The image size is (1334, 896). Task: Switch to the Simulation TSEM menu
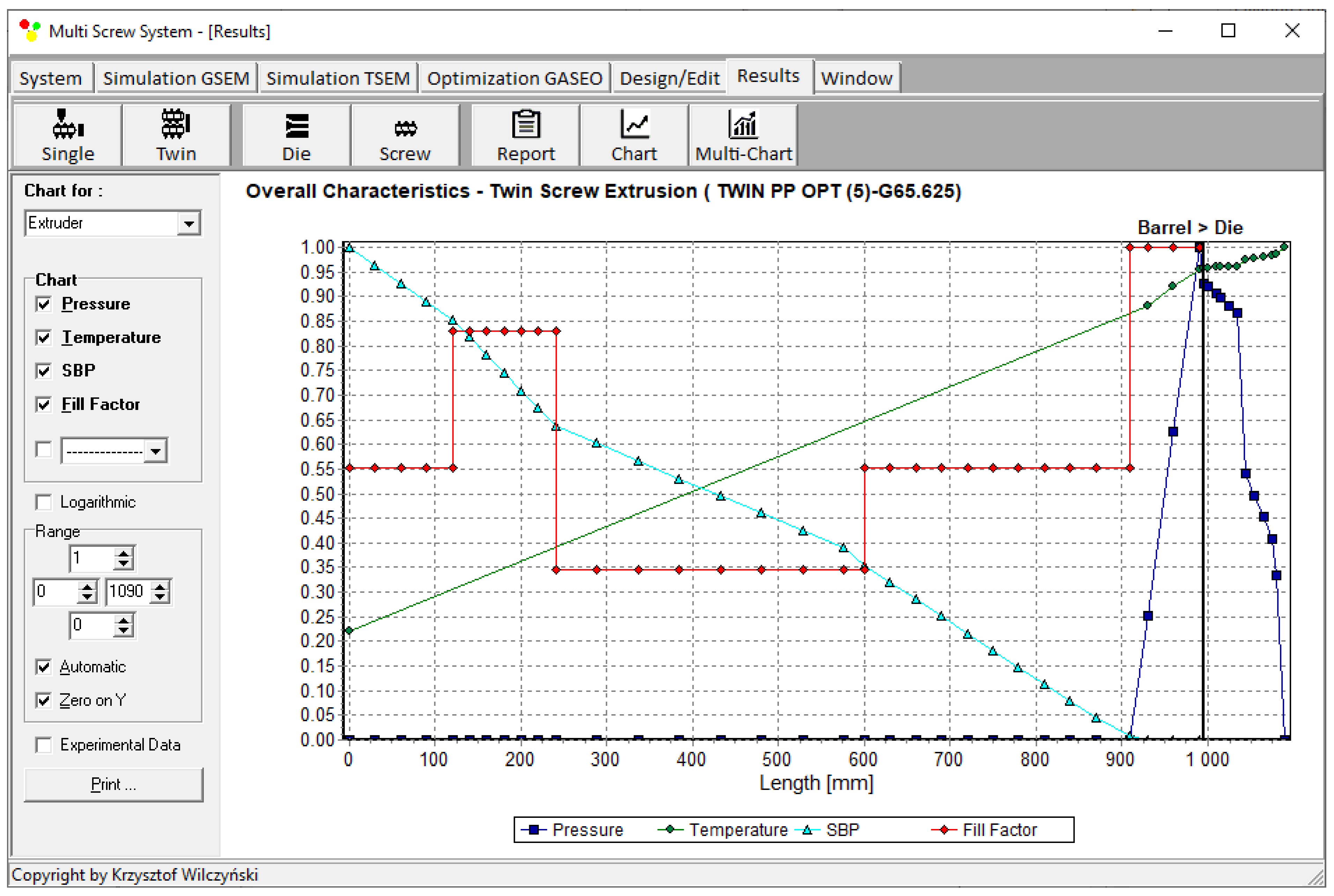[338, 78]
